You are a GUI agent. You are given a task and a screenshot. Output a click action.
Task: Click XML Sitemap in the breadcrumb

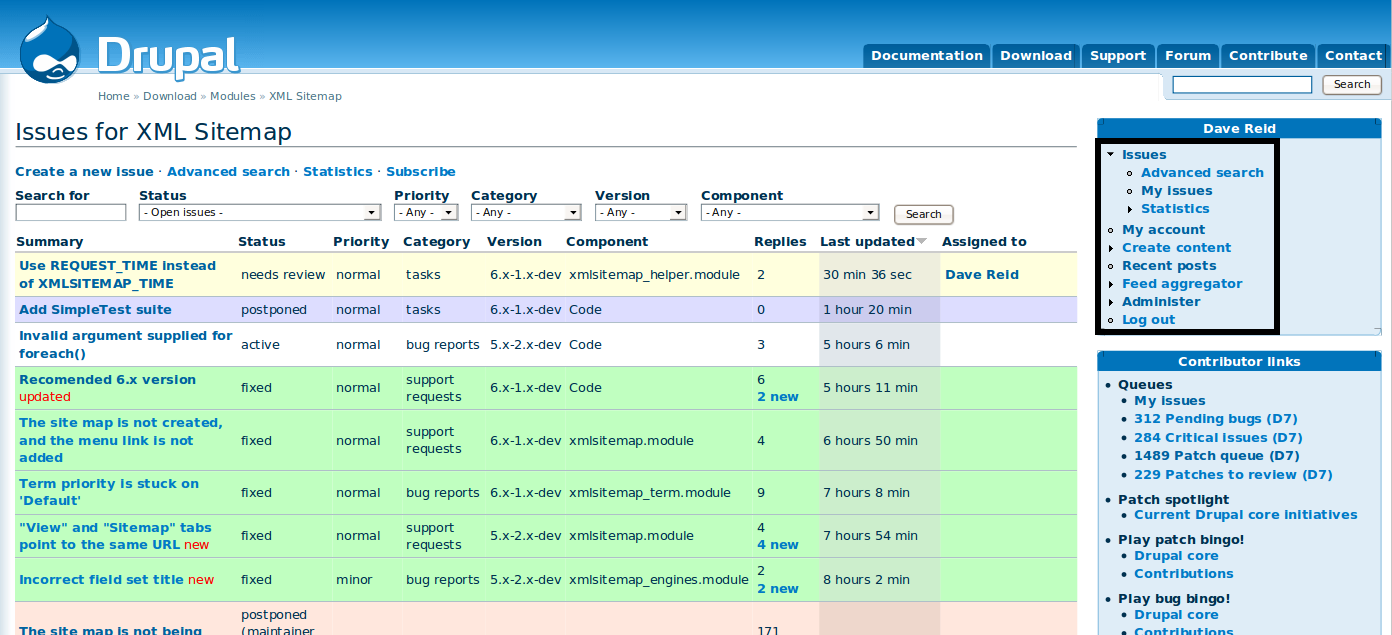305,97
